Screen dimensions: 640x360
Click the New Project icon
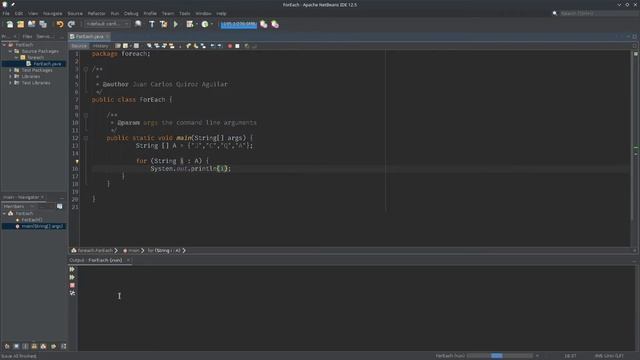(20, 24)
